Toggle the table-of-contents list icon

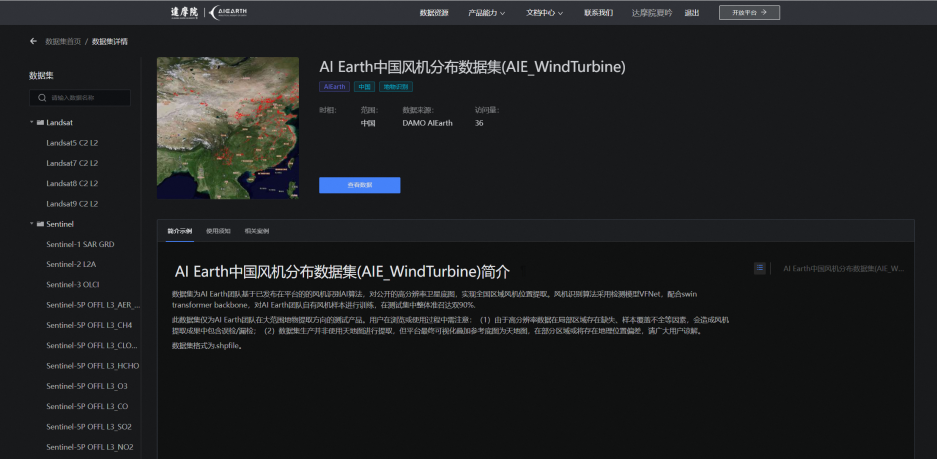760,268
